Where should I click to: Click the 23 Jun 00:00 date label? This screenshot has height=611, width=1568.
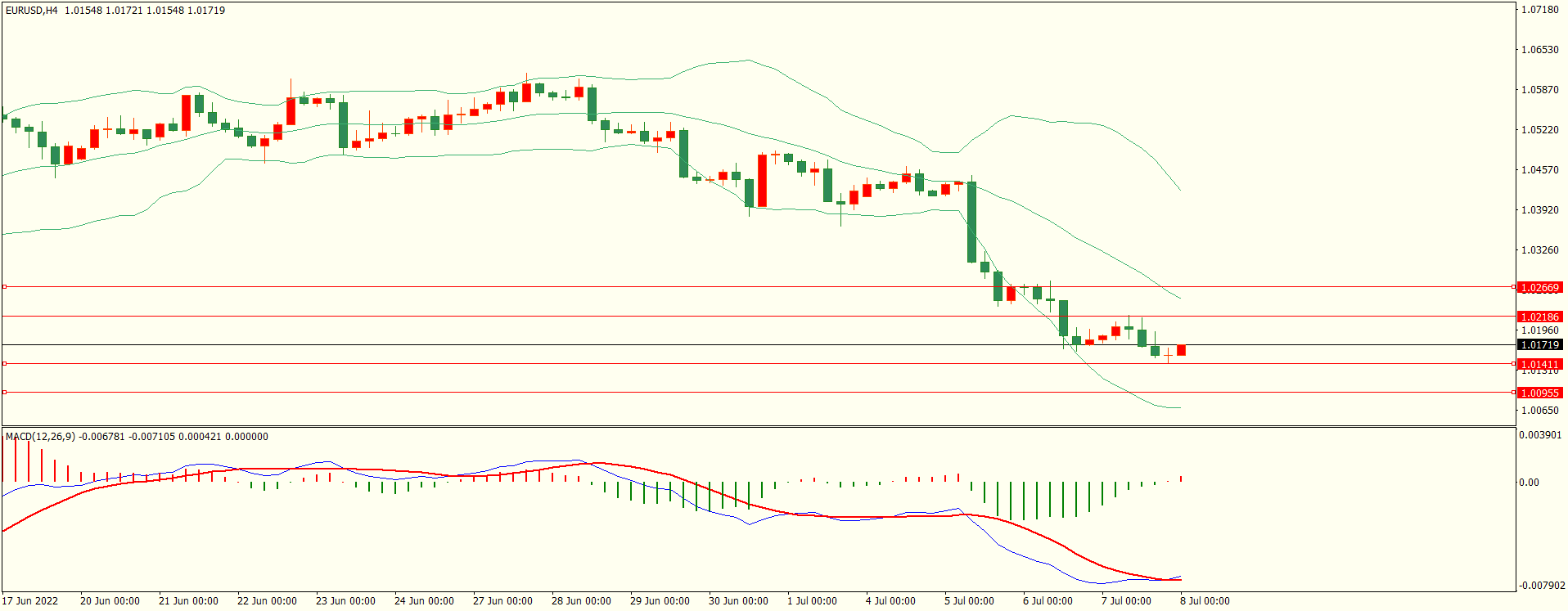(x=345, y=601)
